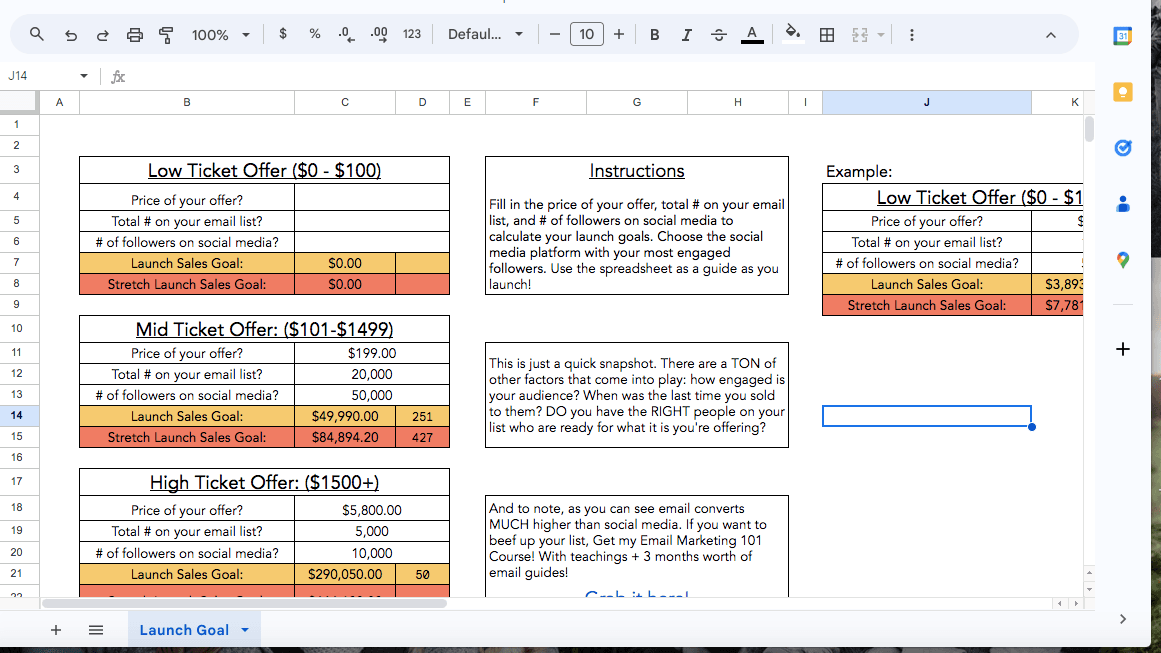Open more number formats (123)
The image size is (1161, 653).
pyautogui.click(x=412, y=34)
